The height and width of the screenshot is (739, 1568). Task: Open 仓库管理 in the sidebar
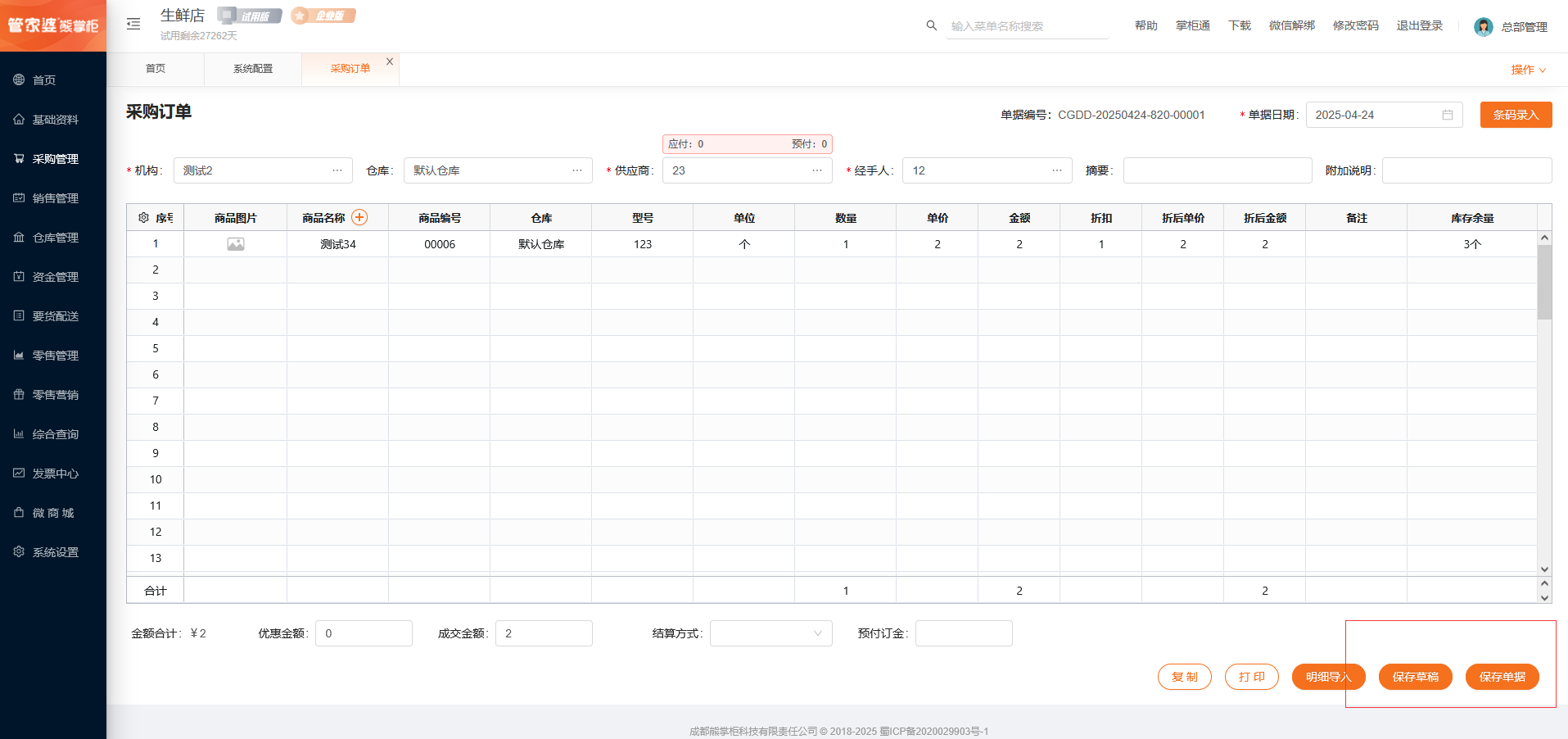point(53,238)
